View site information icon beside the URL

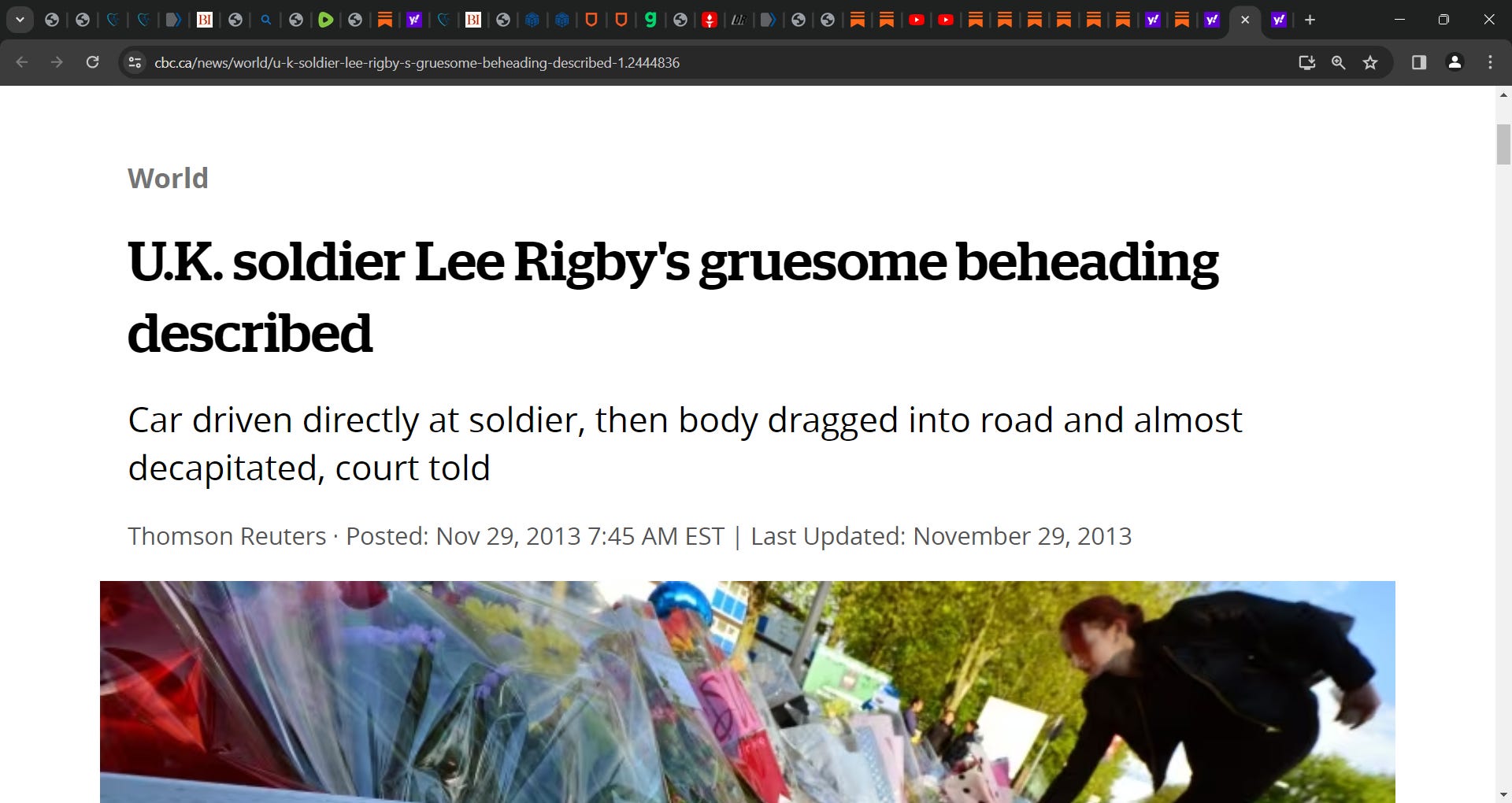[135, 62]
